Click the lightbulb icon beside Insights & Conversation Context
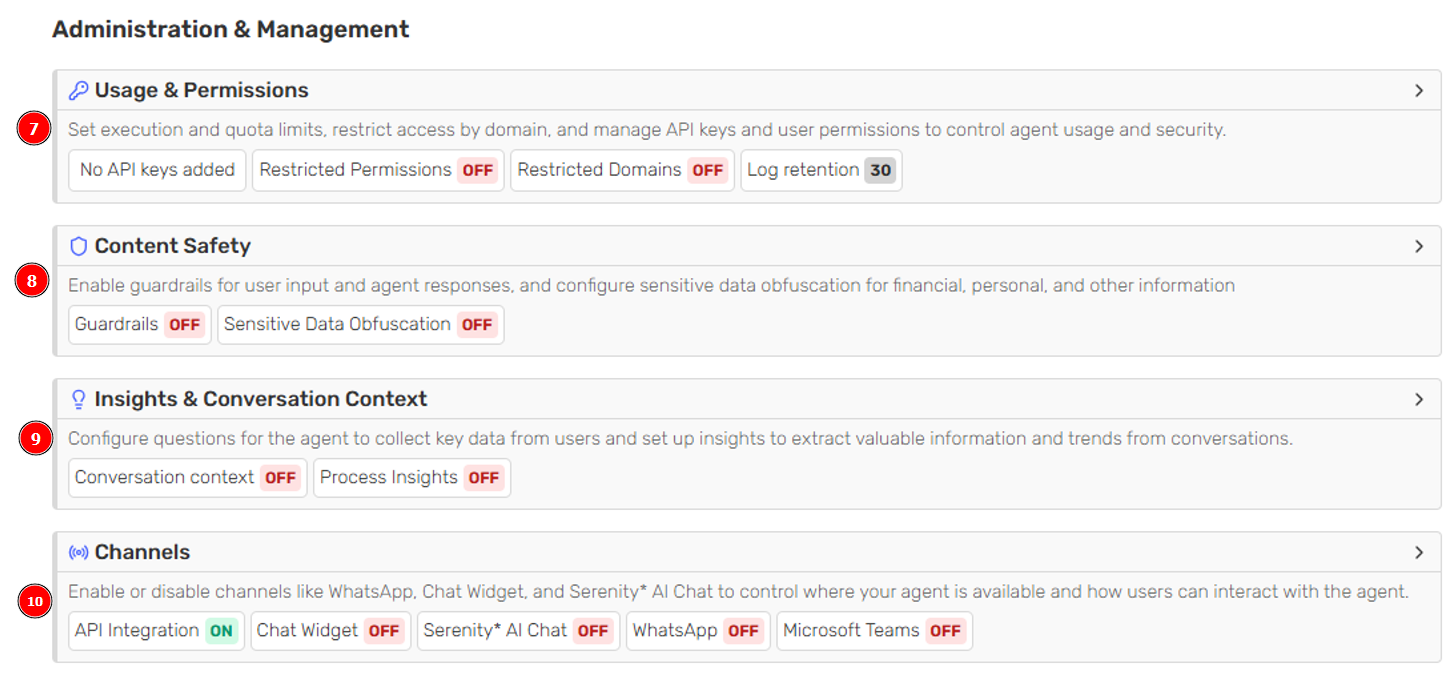The image size is (1456, 682). (78, 399)
